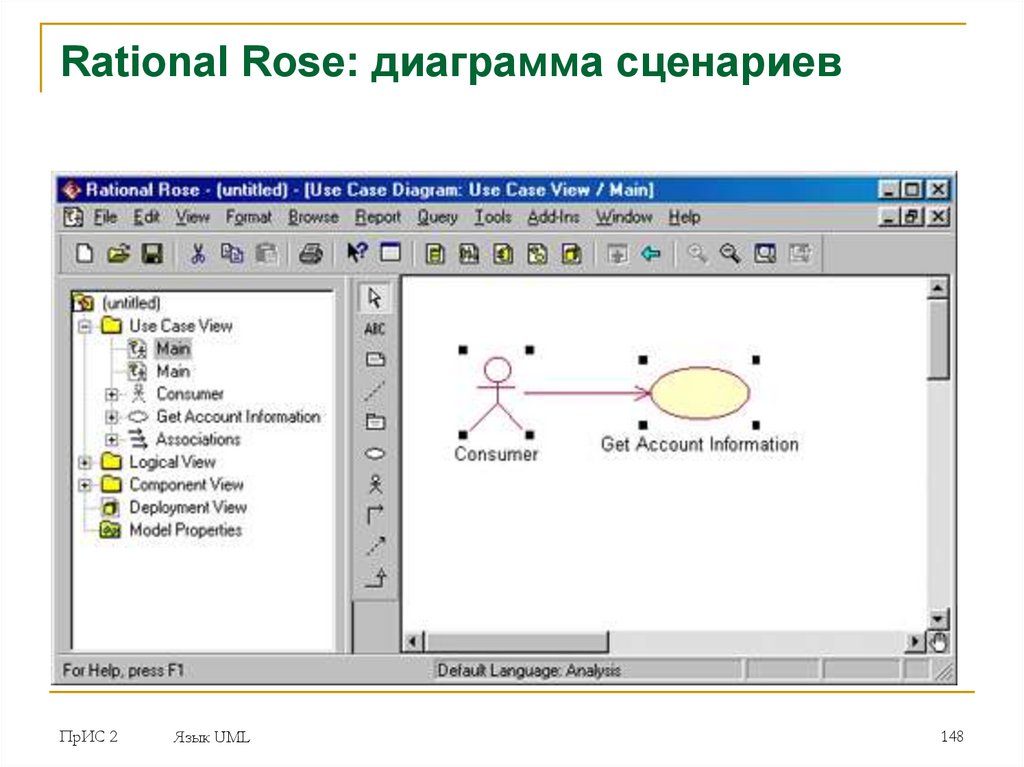Open the Help menu
Viewport: 1024px width, 767px height.
tap(684, 217)
